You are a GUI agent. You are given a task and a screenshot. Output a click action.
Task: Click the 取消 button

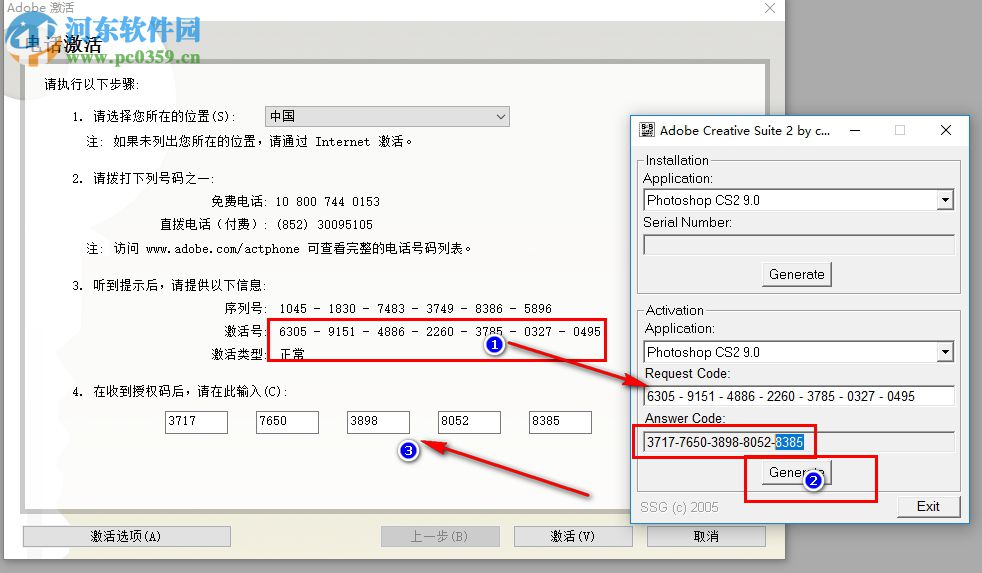click(x=706, y=537)
